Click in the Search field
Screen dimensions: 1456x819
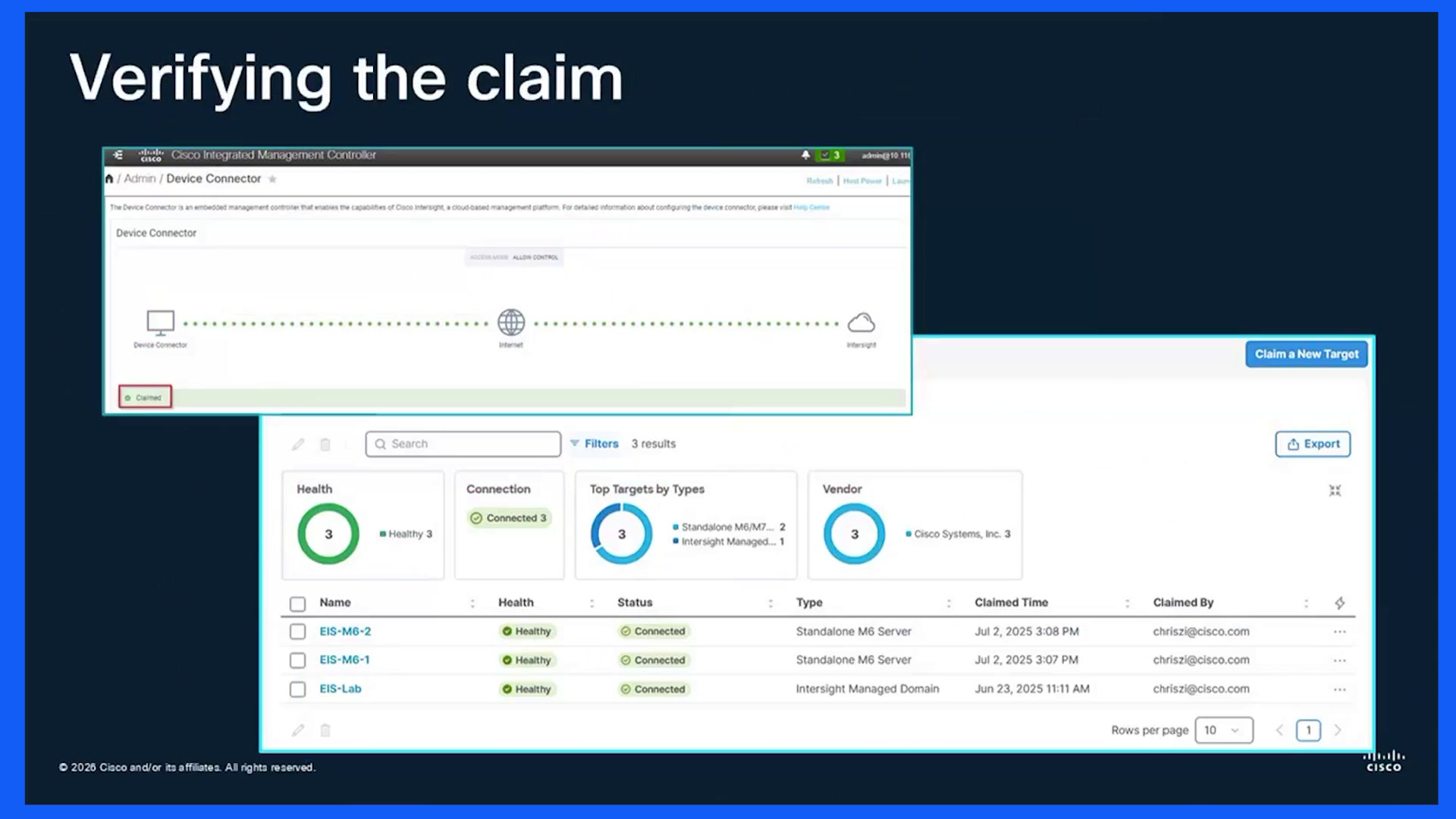(x=463, y=444)
